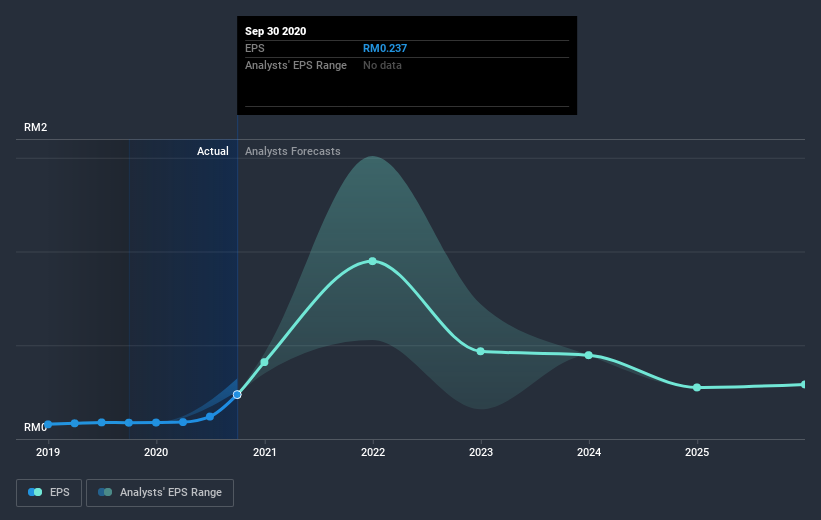The height and width of the screenshot is (520, 821).
Task: Click the RM0.237 EPS value in tooltip
Action: (x=385, y=48)
